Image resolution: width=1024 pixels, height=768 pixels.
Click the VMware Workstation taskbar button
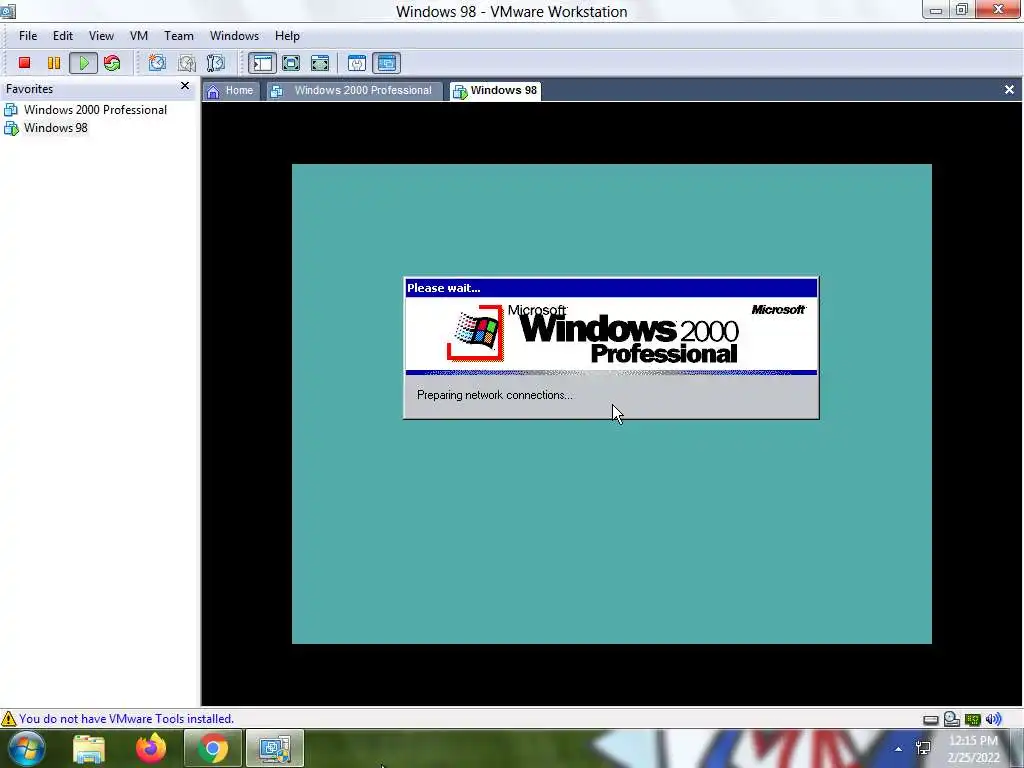coord(274,748)
